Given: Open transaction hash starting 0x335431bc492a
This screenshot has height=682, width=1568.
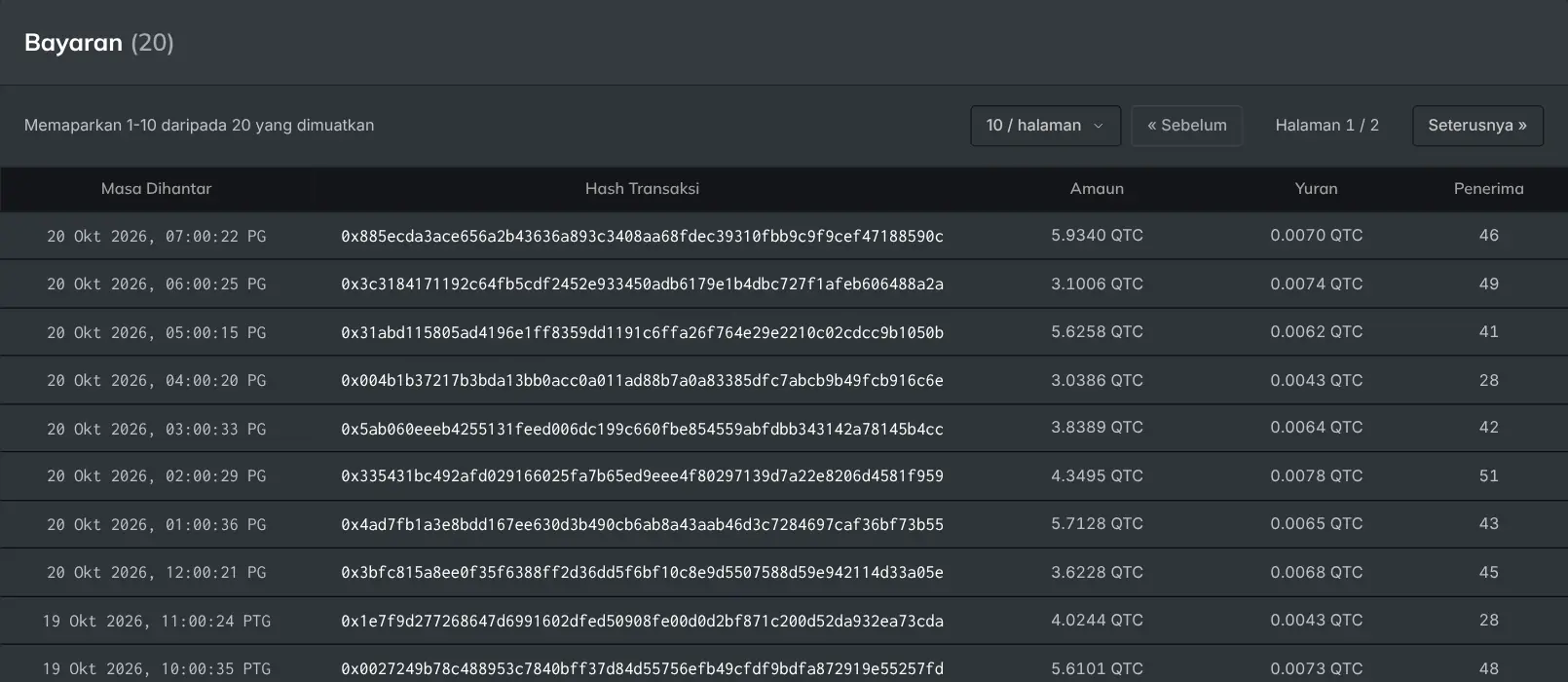Looking at the screenshot, I should (642, 476).
